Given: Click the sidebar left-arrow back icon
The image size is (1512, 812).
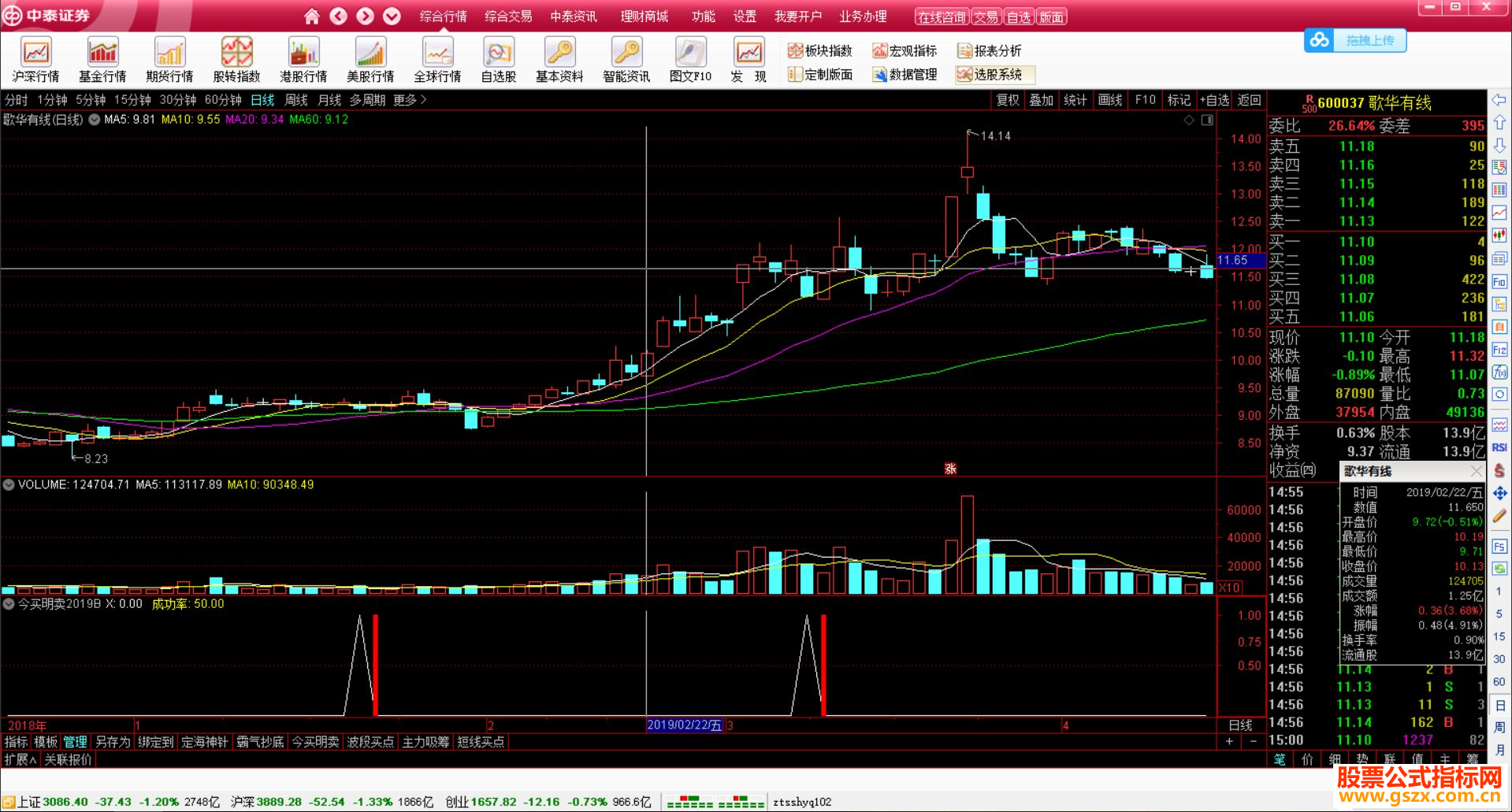Looking at the screenshot, I should (x=1499, y=100).
